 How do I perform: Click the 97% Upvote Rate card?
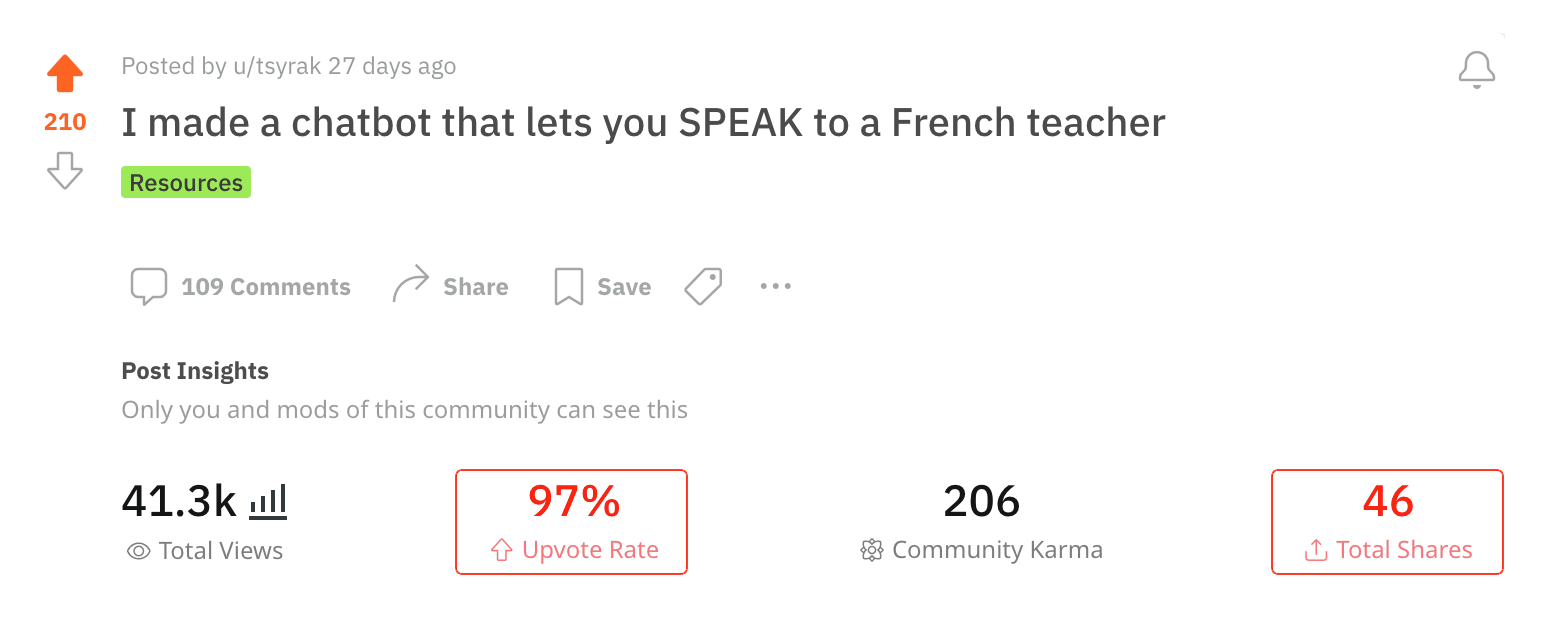coord(571,521)
